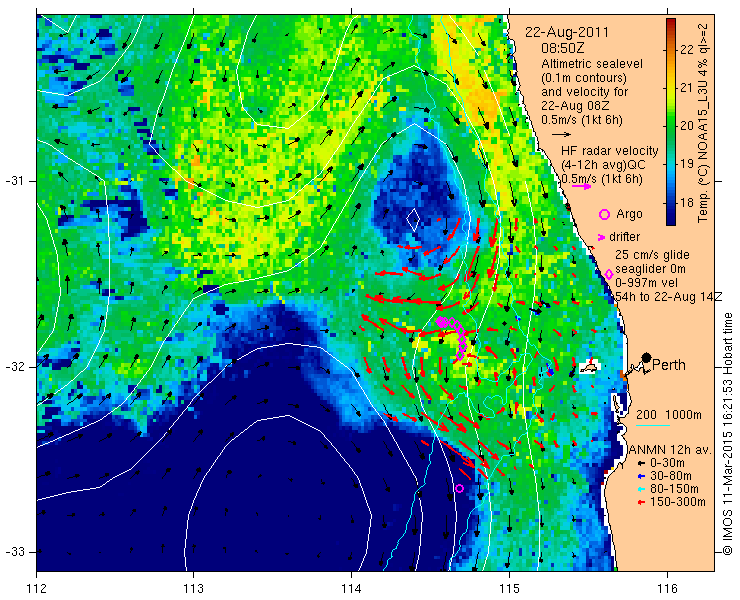
Task: Click the temperature color bar at 22
Action: [671, 50]
